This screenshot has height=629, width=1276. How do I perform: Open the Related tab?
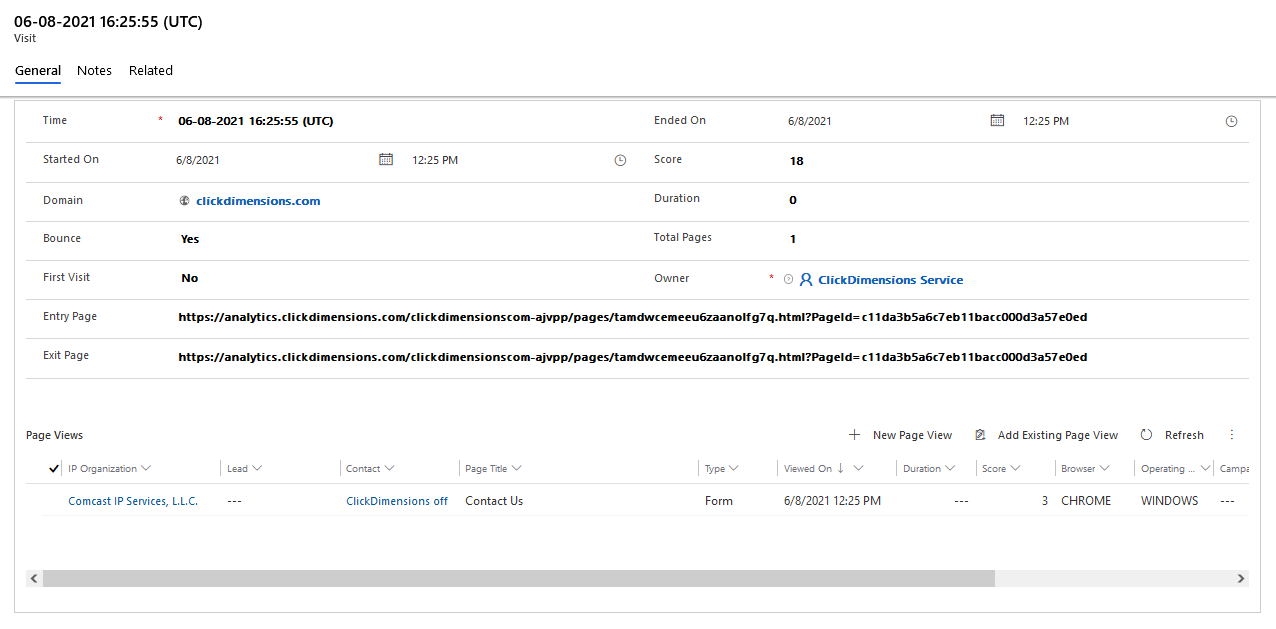(151, 70)
